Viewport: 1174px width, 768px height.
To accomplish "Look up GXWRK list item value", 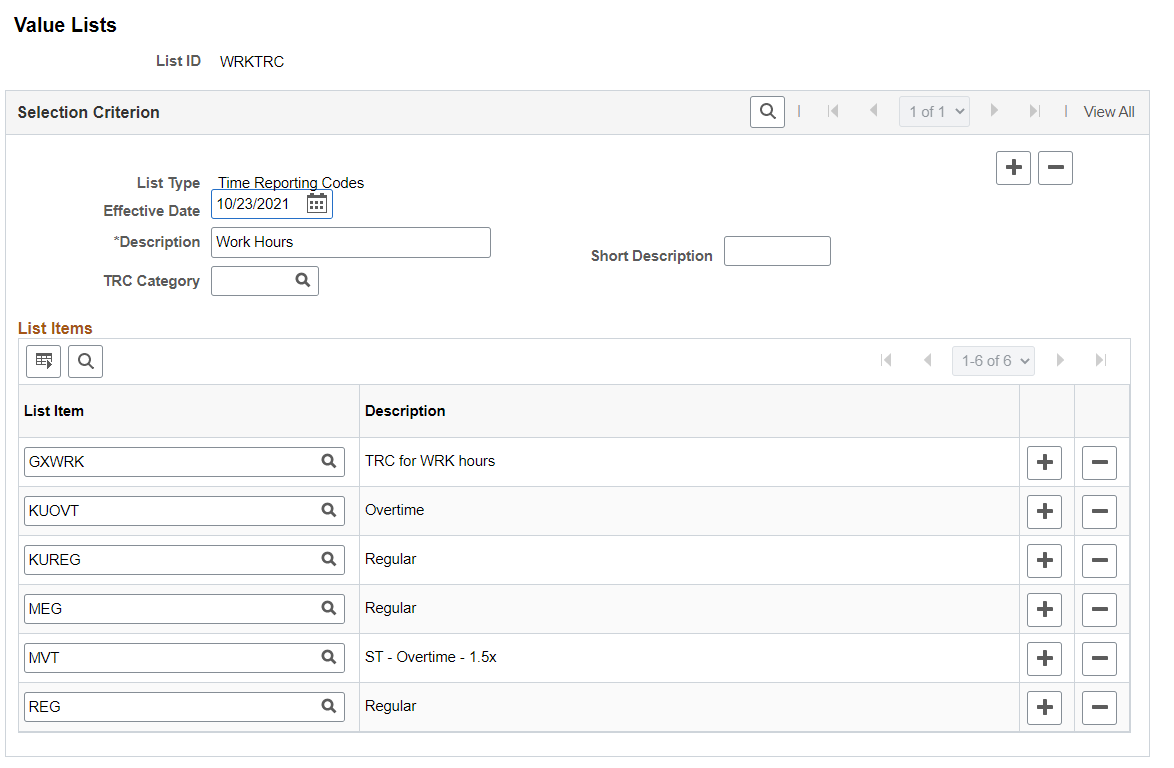I will pyautogui.click(x=329, y=461).
